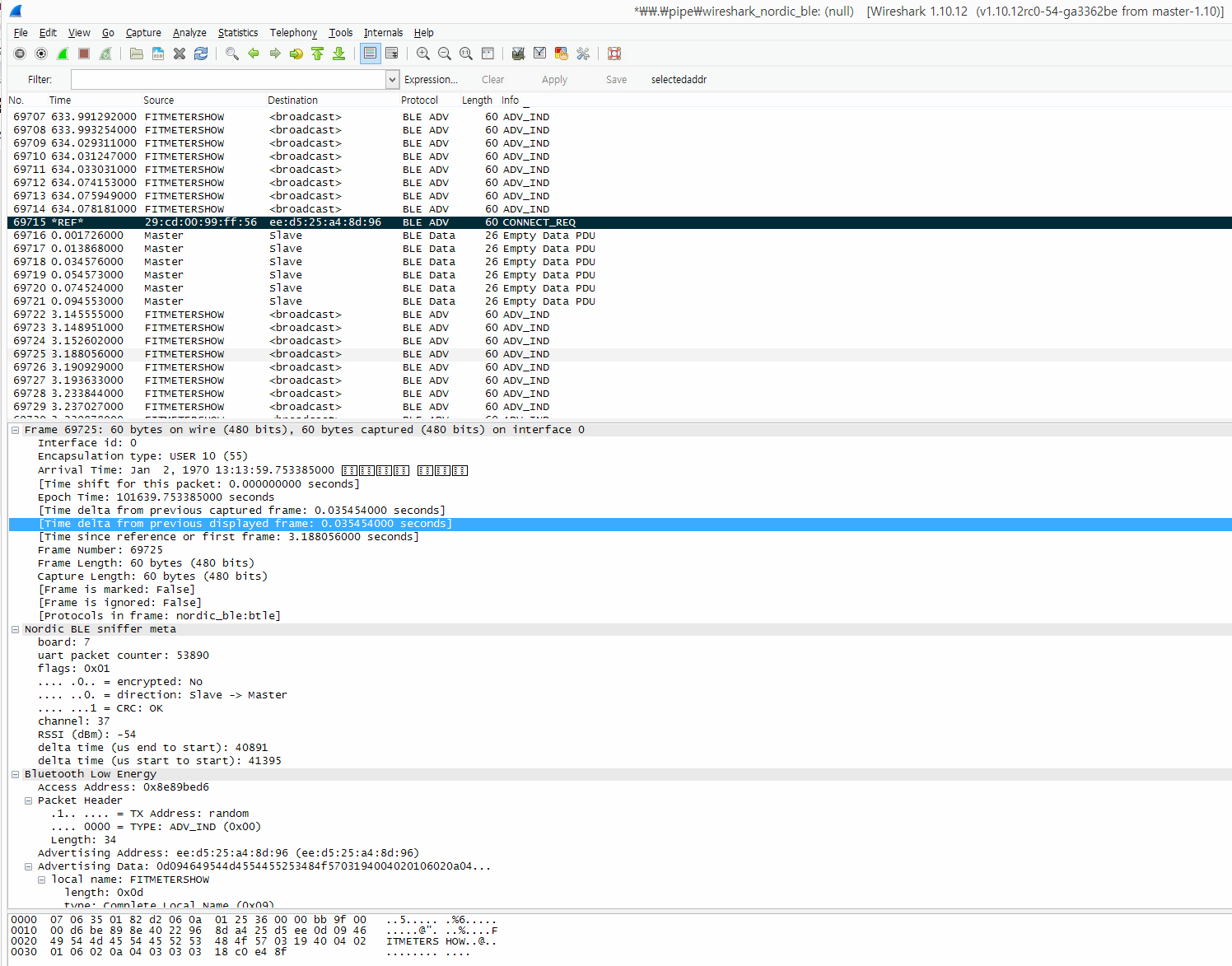The image size is (1232, 966).
Task: Save this capture file
Action: point(158,54)
